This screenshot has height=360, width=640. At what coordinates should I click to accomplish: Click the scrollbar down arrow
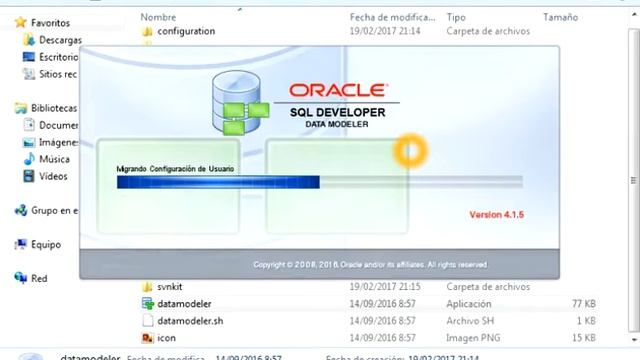[x=634, y=339]
